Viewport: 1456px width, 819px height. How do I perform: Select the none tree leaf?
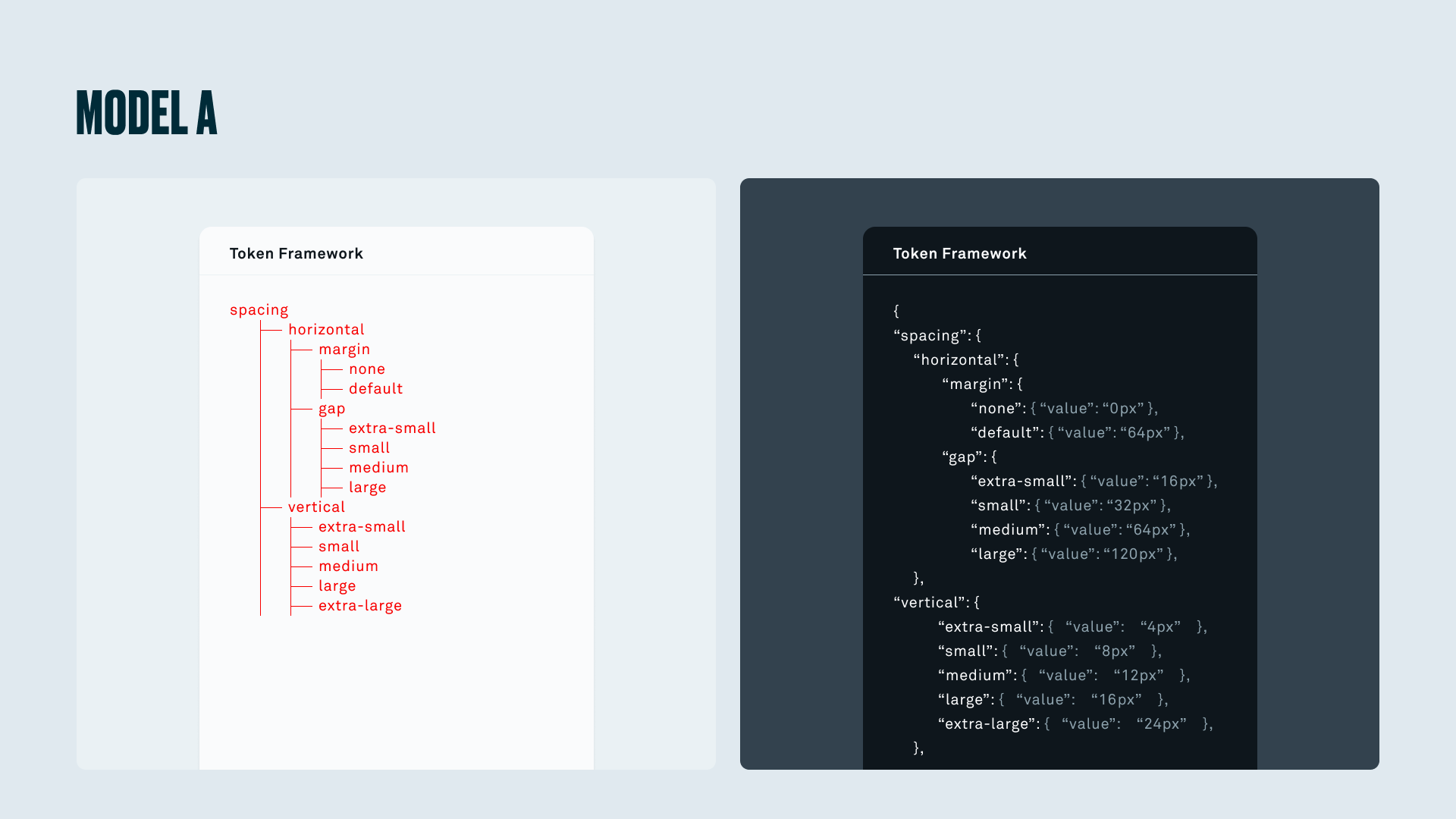[367, 369]
